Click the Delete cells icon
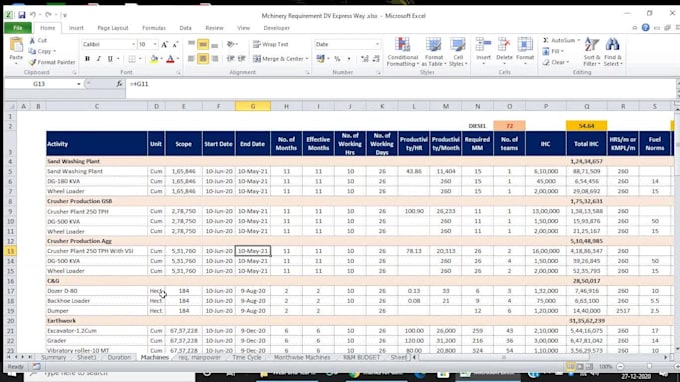The width and height of the screenshot is (680, 382). point(504,45)
